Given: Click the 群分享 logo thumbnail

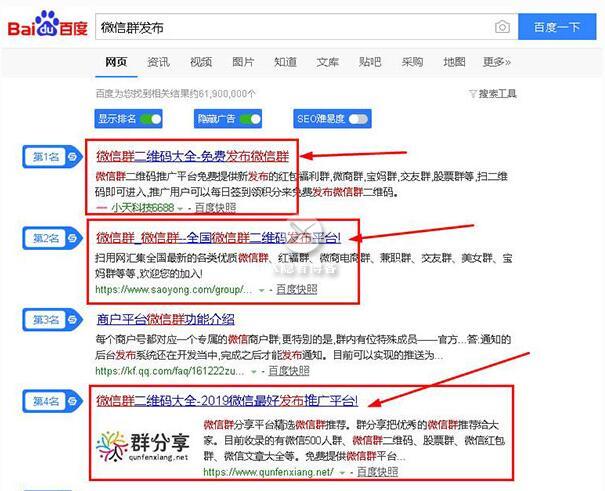Looking at the screenshot, I should click(142, 447).
